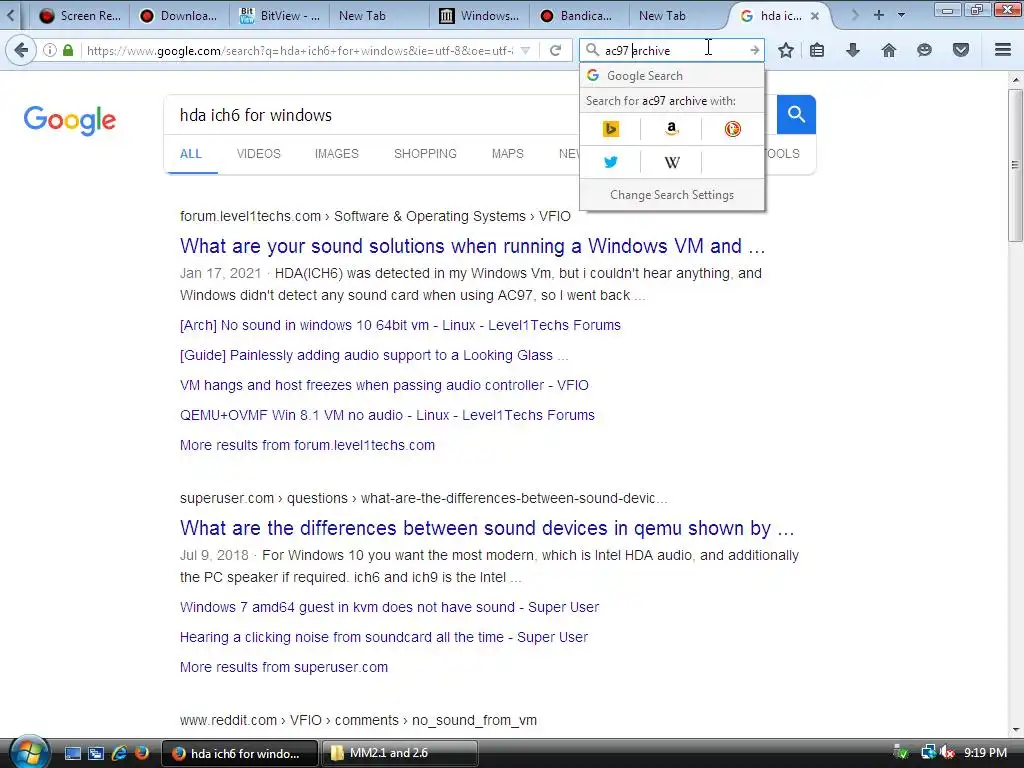The width and height of the screenshot is (1024, 768).
Task: Open the hamburger menu
Action: [1003, 50]
